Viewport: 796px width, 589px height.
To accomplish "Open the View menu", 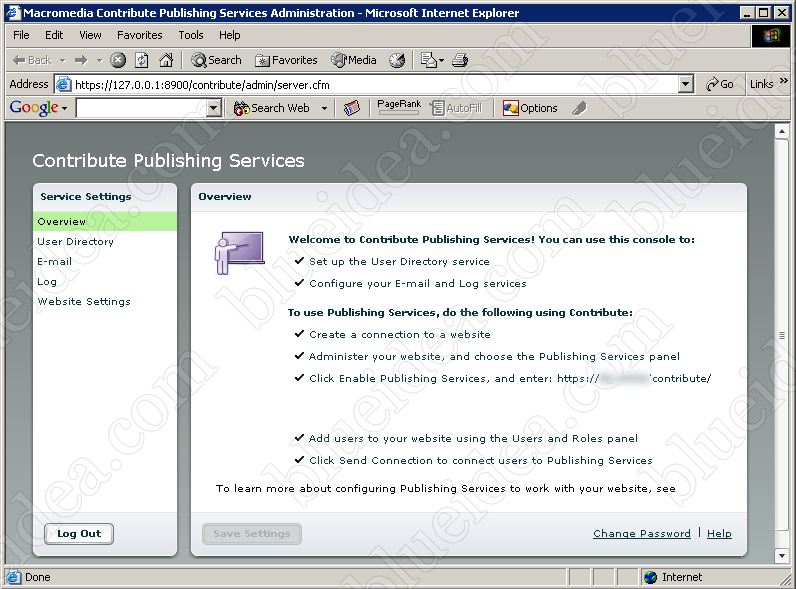I will [x=90, y=35].
